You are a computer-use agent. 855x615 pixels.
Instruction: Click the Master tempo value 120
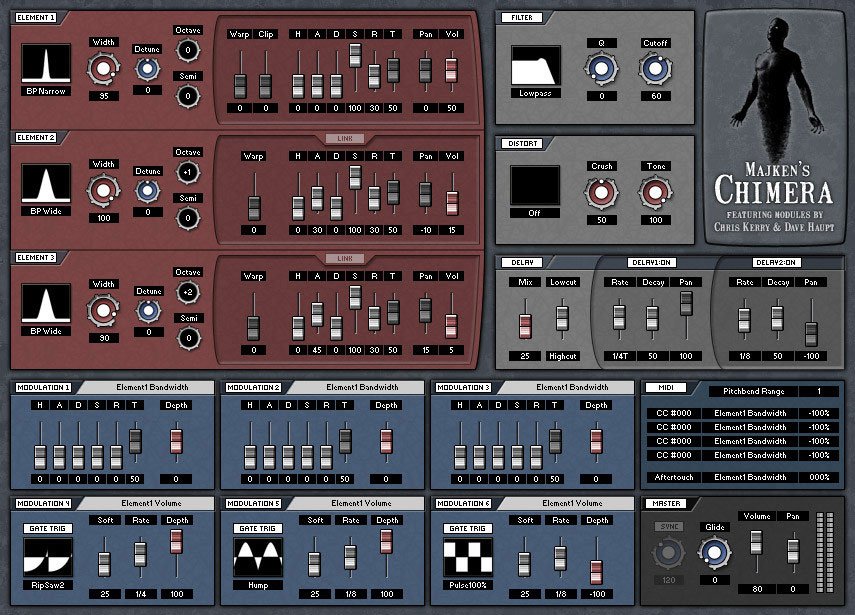click(x=669, y=580)
